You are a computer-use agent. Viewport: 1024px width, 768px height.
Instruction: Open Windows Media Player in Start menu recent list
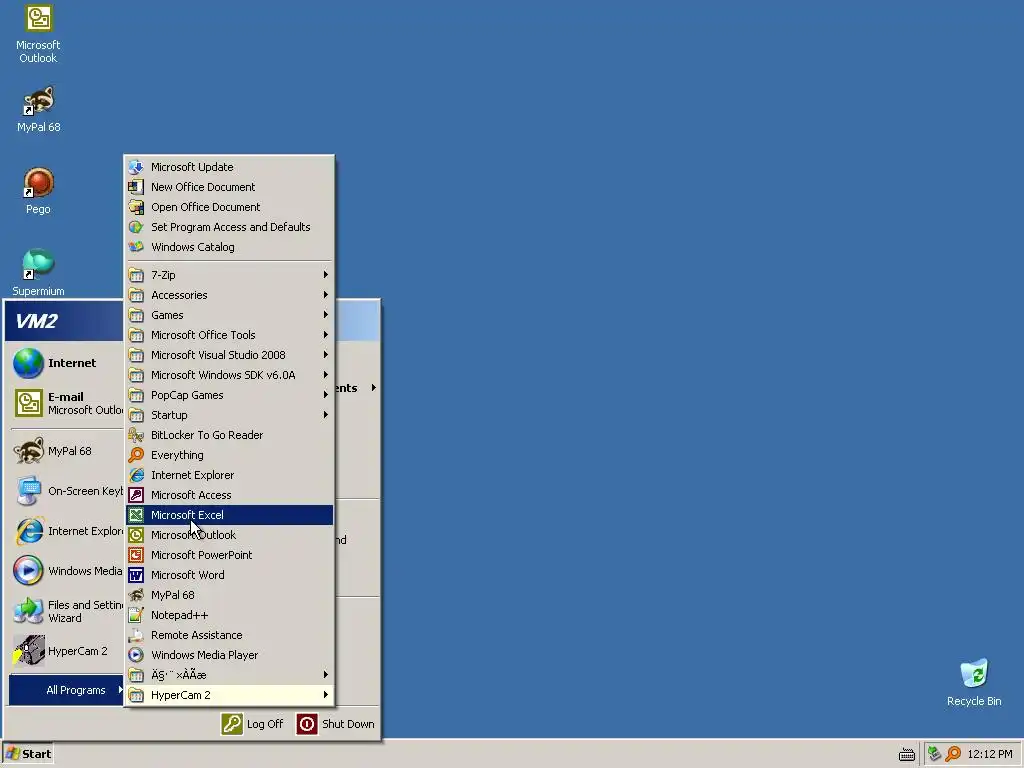[x=66, y=571]
